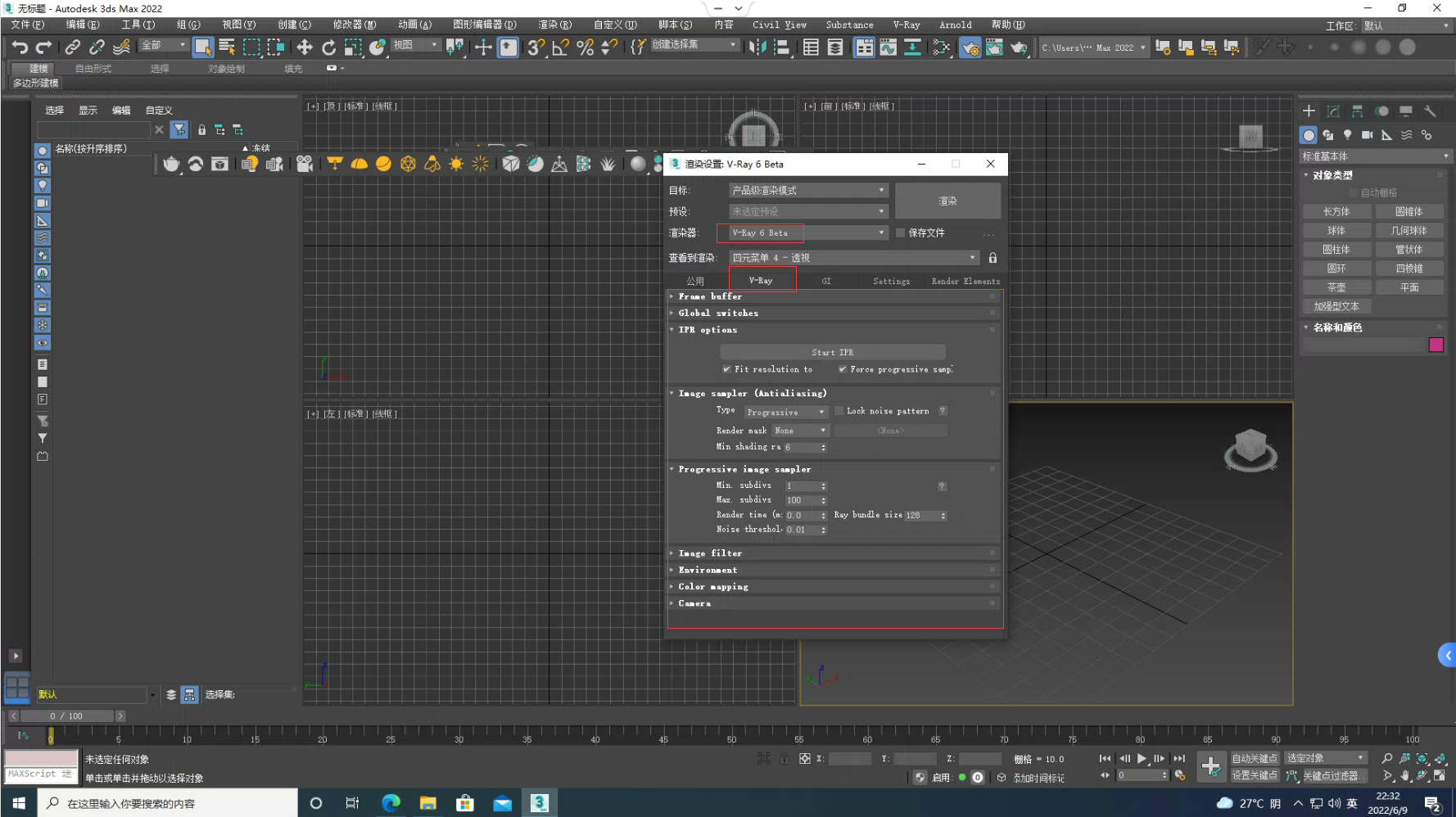Expand the Color mapping rollout
The height and width of the screenshot is (817, 1456).
pyautogui.click(x=834, y=587)
